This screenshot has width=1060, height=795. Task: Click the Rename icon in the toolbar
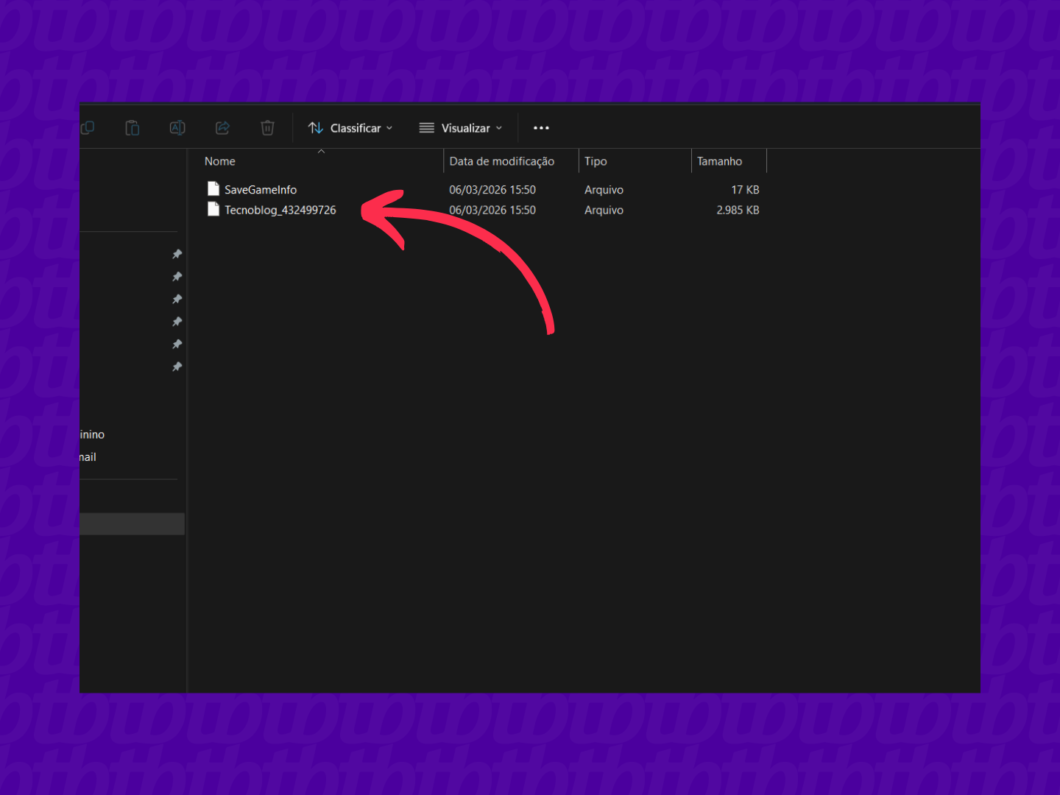click(x=177, y=128)
